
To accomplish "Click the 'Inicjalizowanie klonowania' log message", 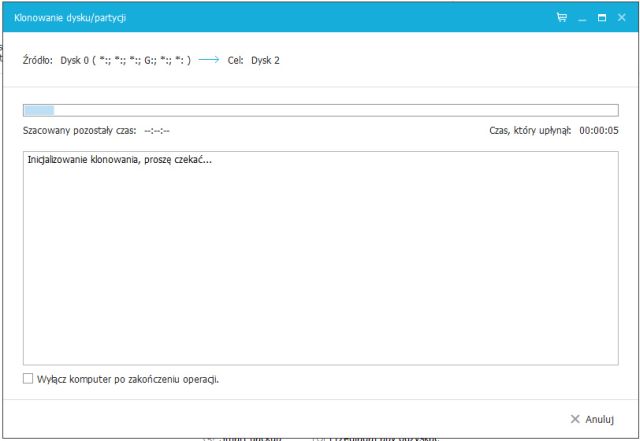I will coord(120,159).
